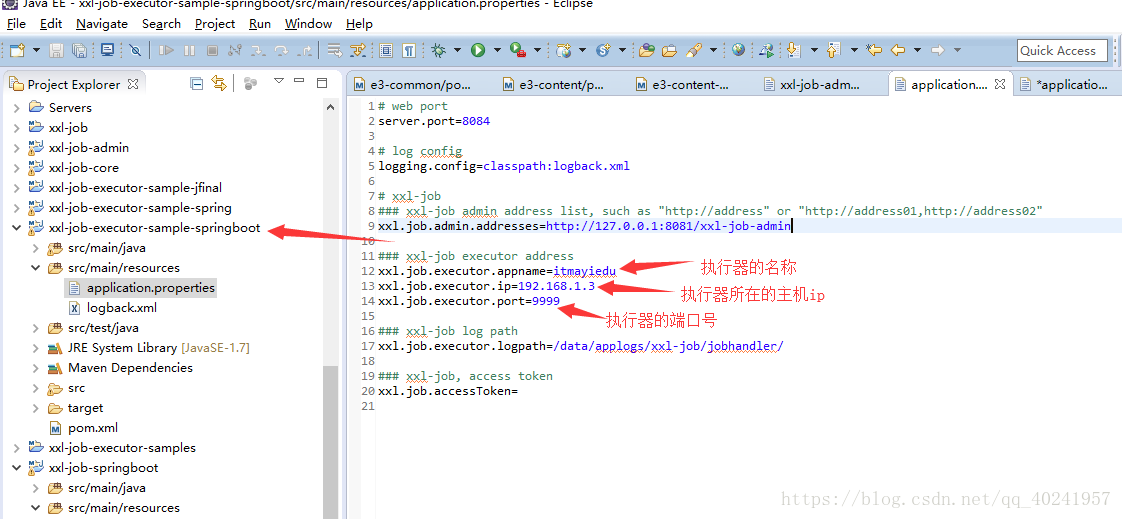Screen dimensions: 1122x519
Task: Open the Window menu
Action: click(x=308, y=24)
